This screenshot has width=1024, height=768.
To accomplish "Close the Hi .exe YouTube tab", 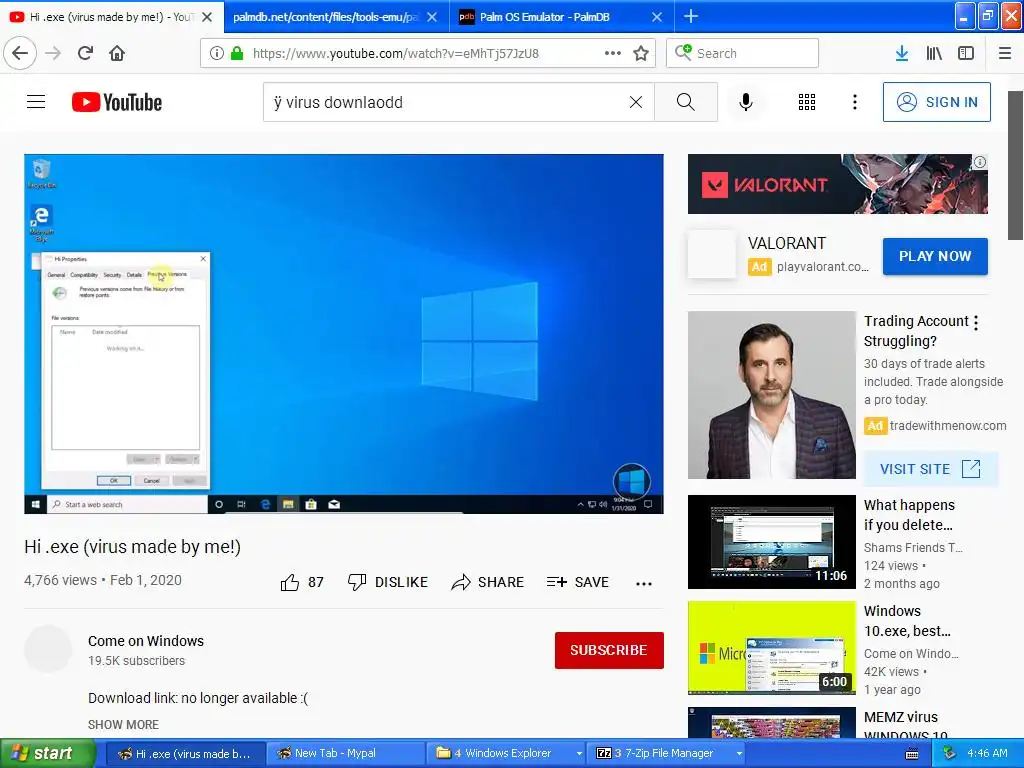I will tap(207, 17).
